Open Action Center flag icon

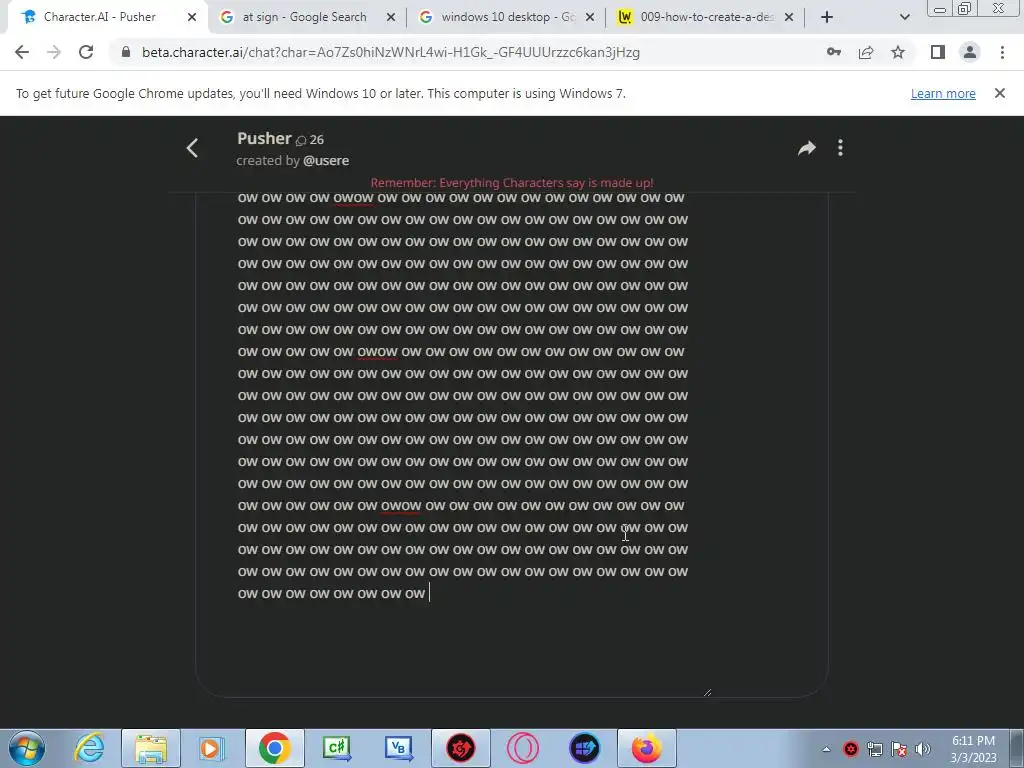point(899,749)
